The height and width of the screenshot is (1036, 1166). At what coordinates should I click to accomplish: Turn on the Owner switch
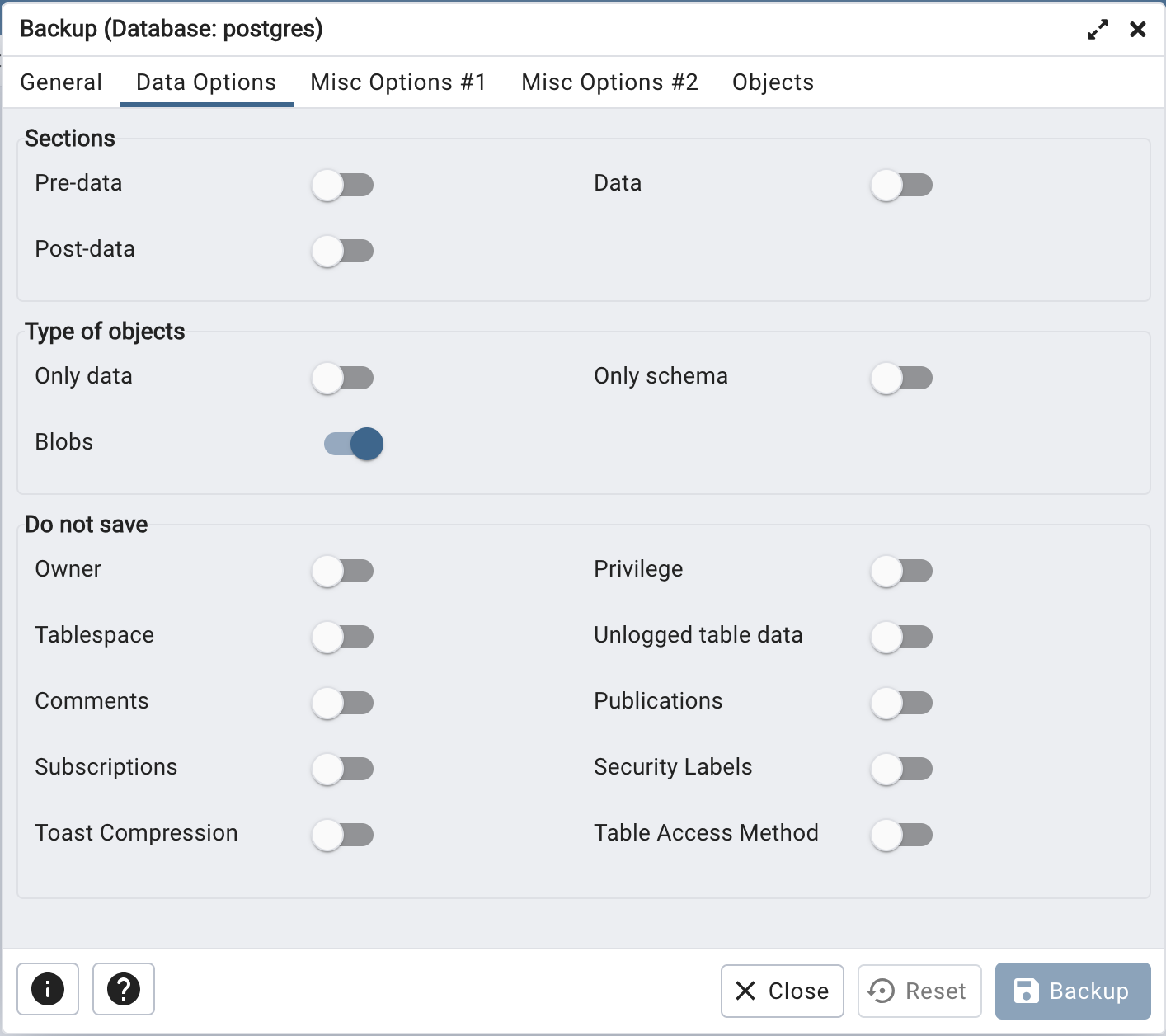click(x=342, y=571)
